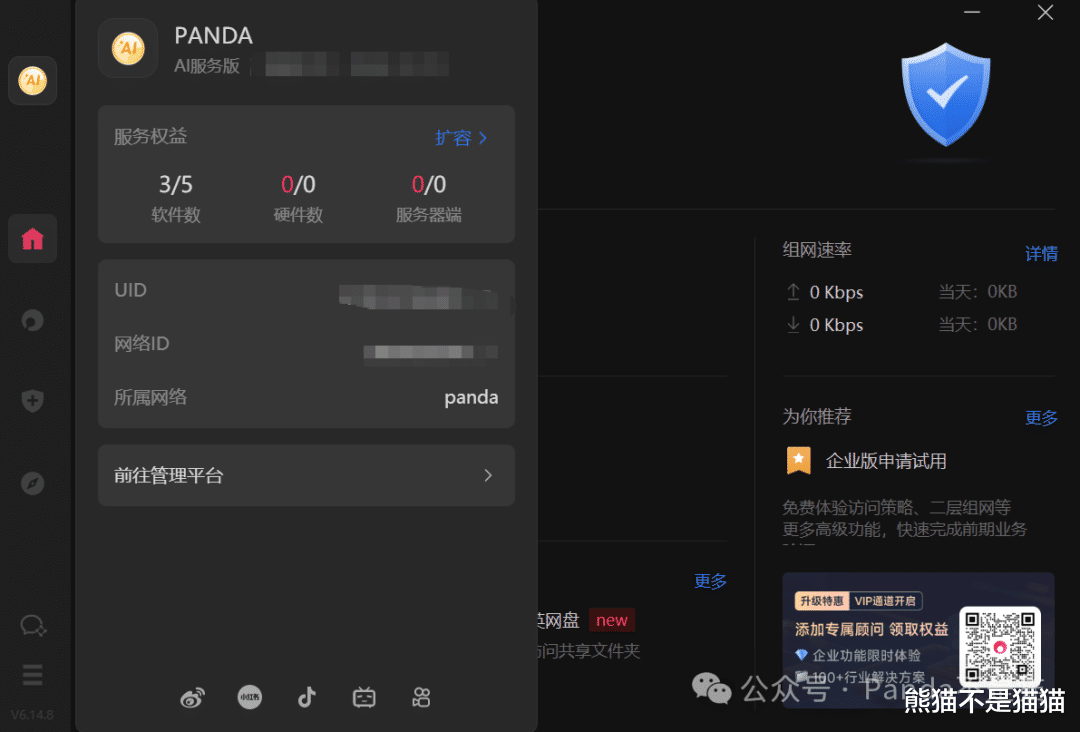Close the window
Screen dimensions: 1080x732
[1046, 12]
